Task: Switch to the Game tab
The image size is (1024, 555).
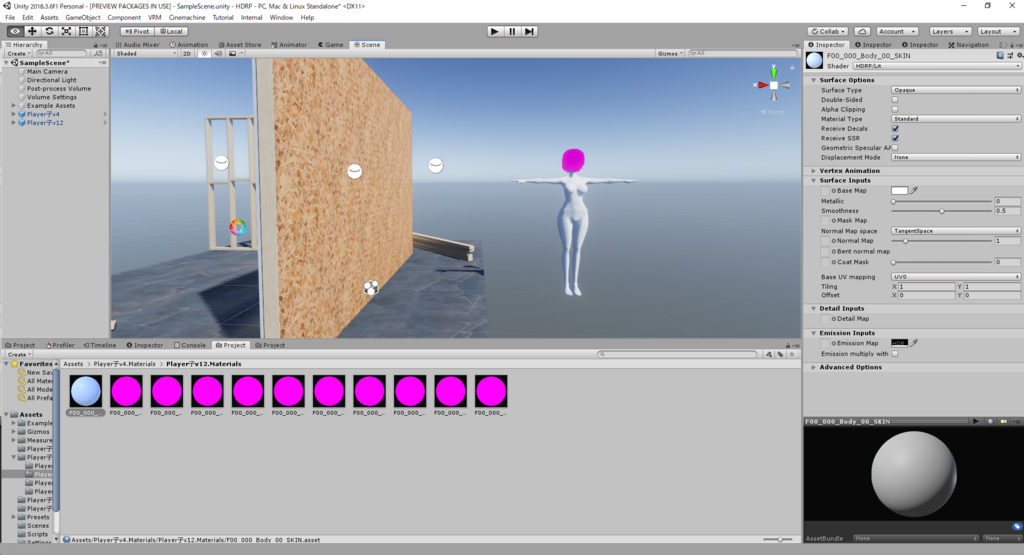Action: click(x=330, y=45)
